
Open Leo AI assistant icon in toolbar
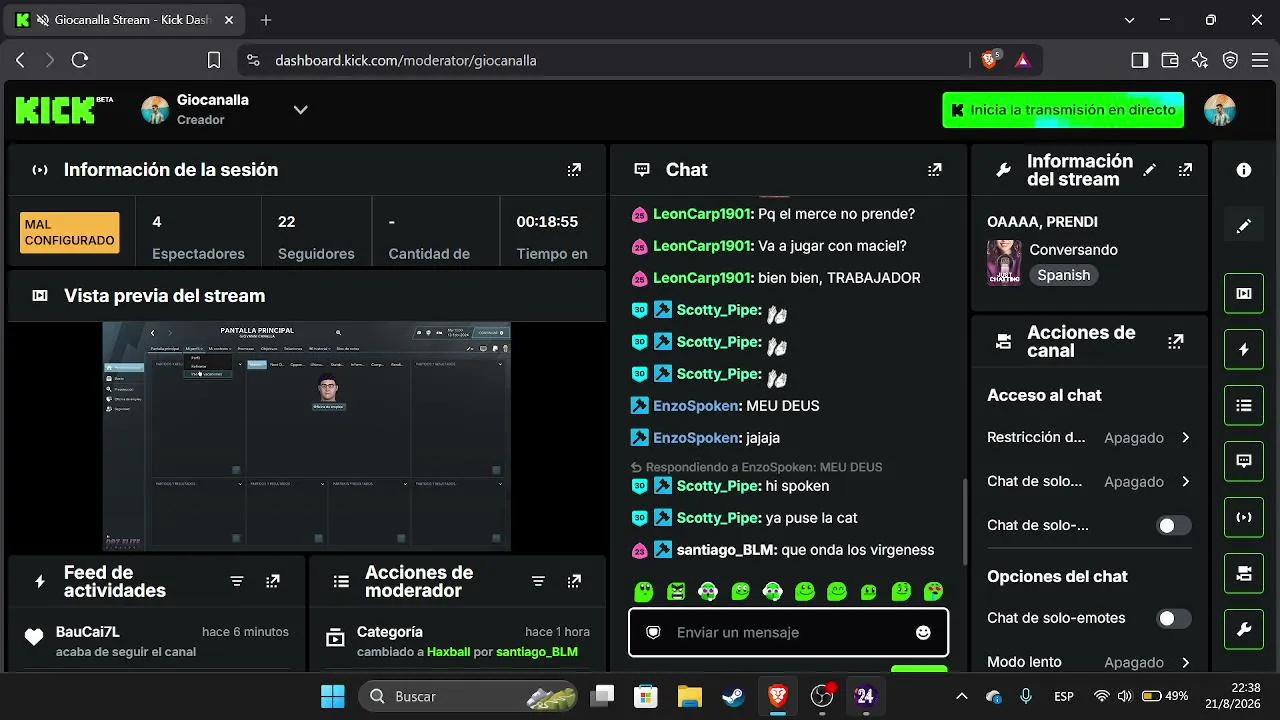coord(1200,60)
